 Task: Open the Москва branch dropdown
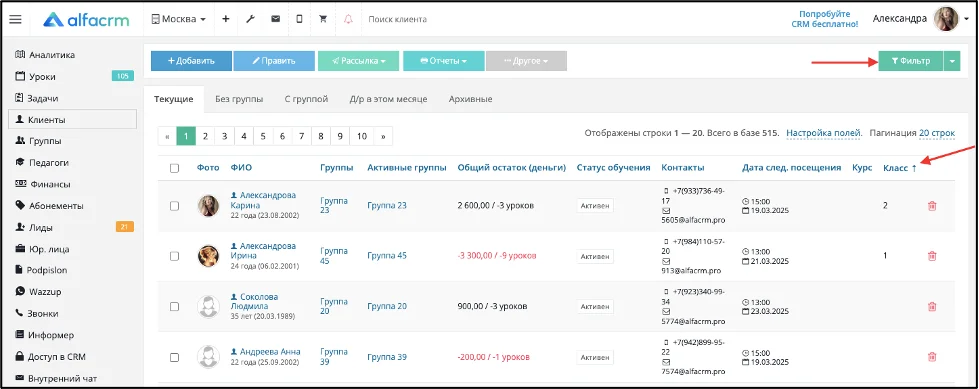pos(179,19)
